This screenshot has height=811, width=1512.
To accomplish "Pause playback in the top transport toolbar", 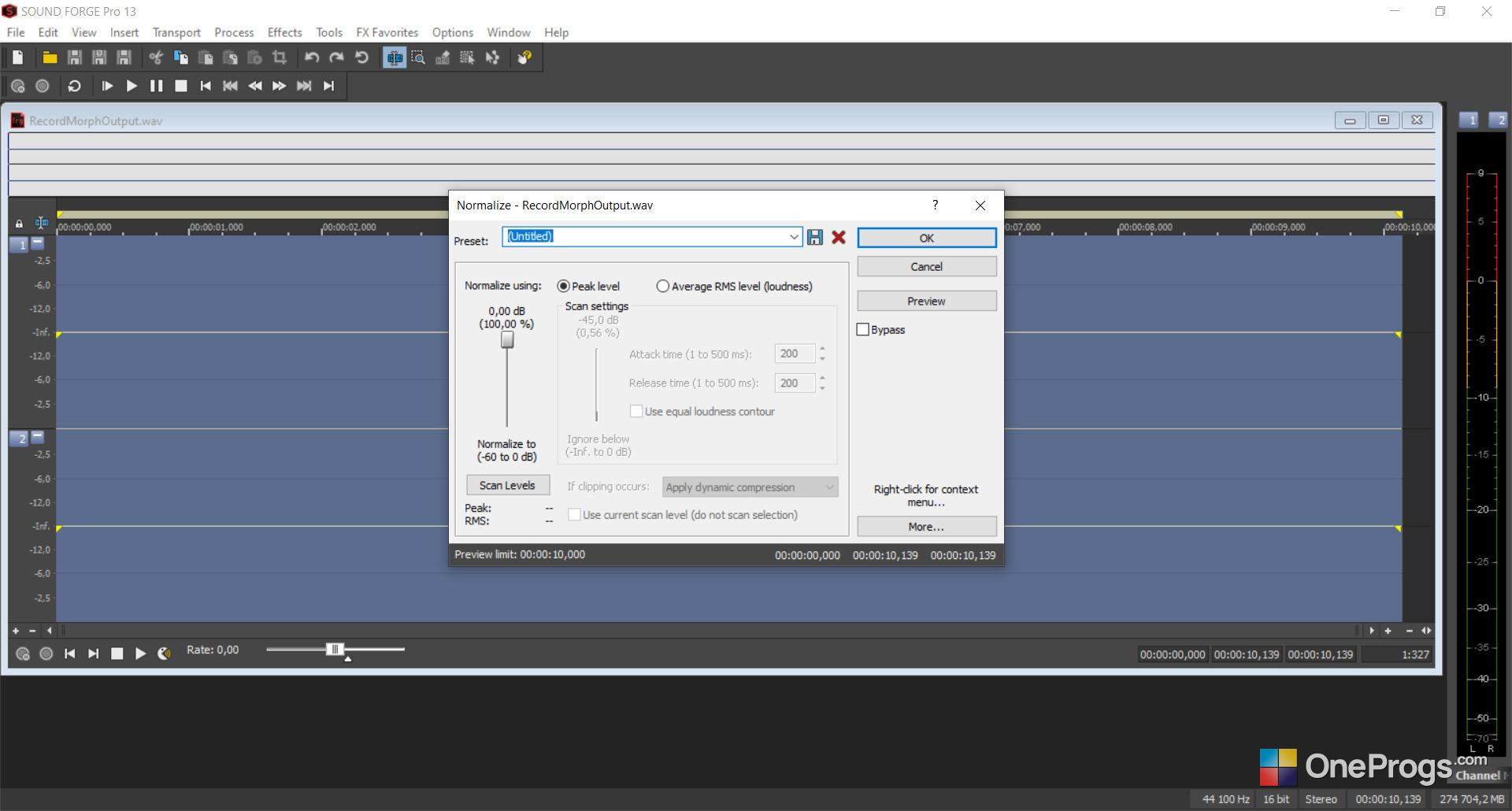I will (x=157, y=86).
